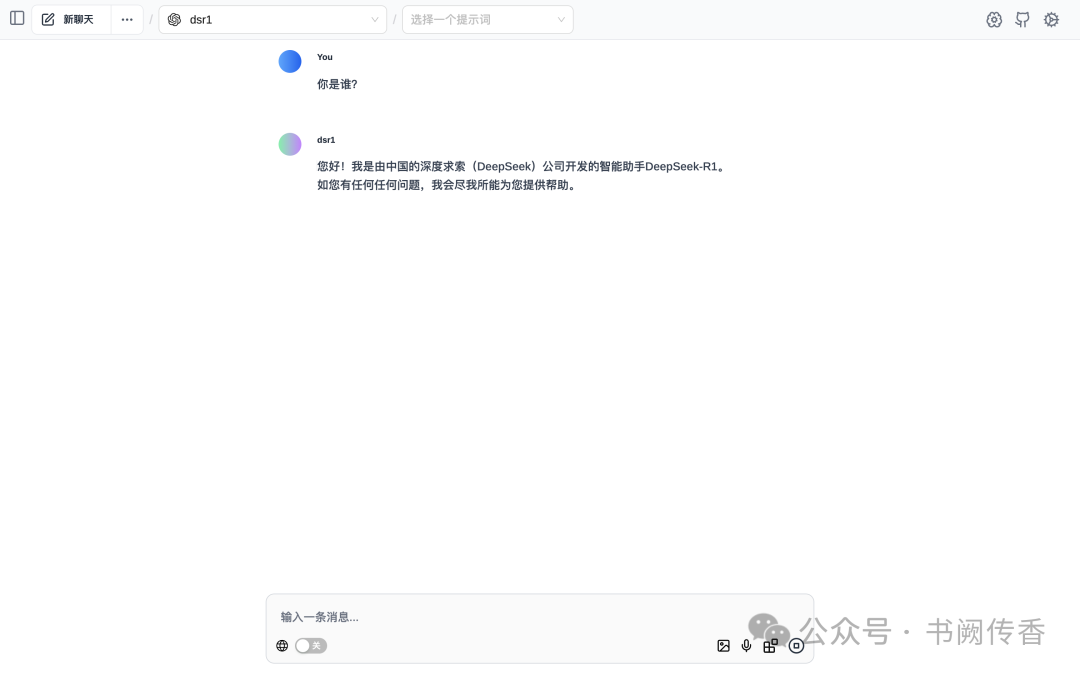Expand the 选择一个提示词 prompt dropdown
The height and width of the screenshot is (675, 1080).
click(x=488, y=19)
